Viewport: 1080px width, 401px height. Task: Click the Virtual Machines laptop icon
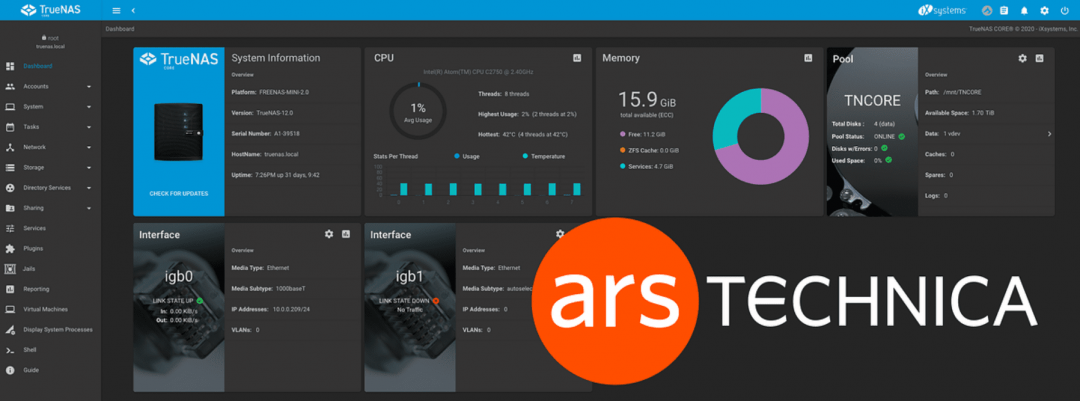[10, 309]
